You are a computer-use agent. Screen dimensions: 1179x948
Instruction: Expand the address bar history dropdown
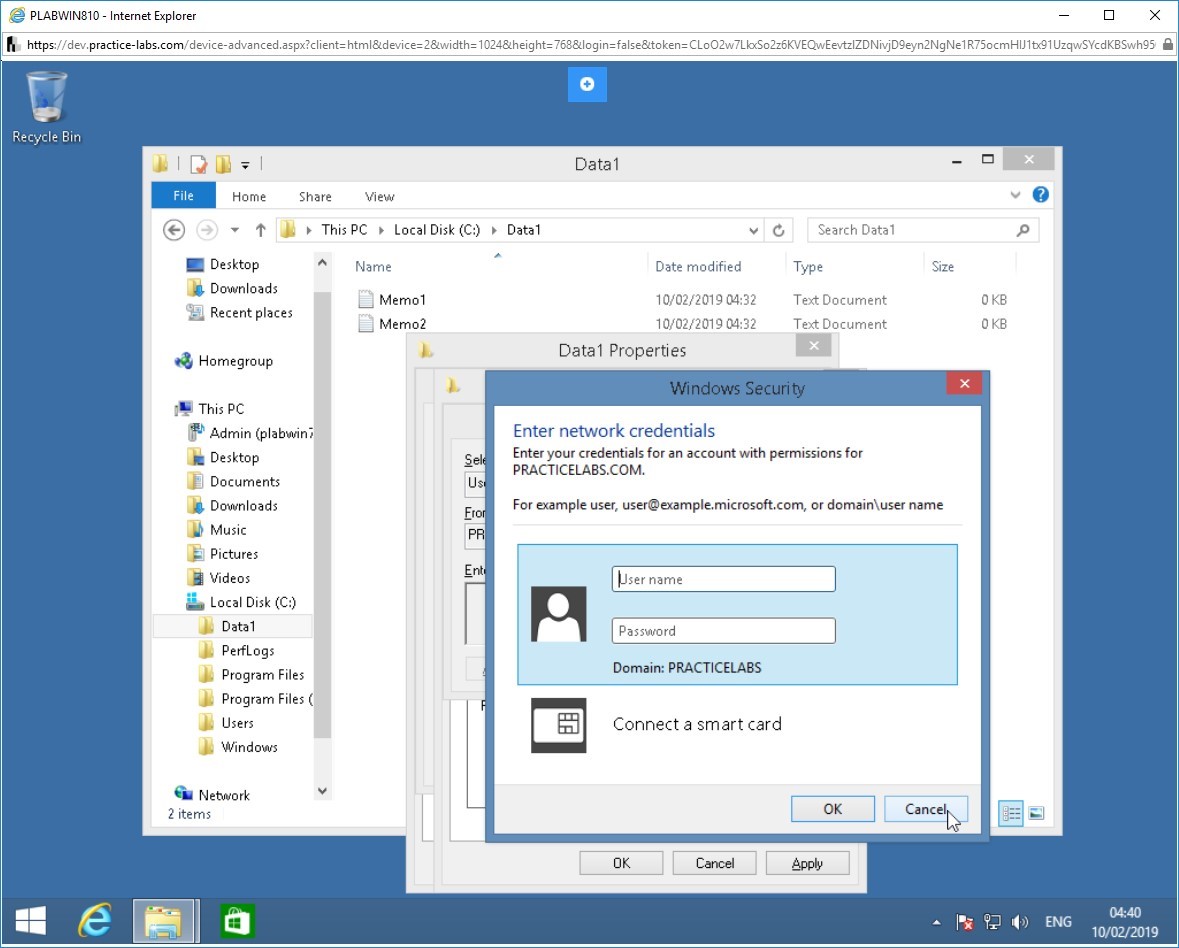coord(753,231)
